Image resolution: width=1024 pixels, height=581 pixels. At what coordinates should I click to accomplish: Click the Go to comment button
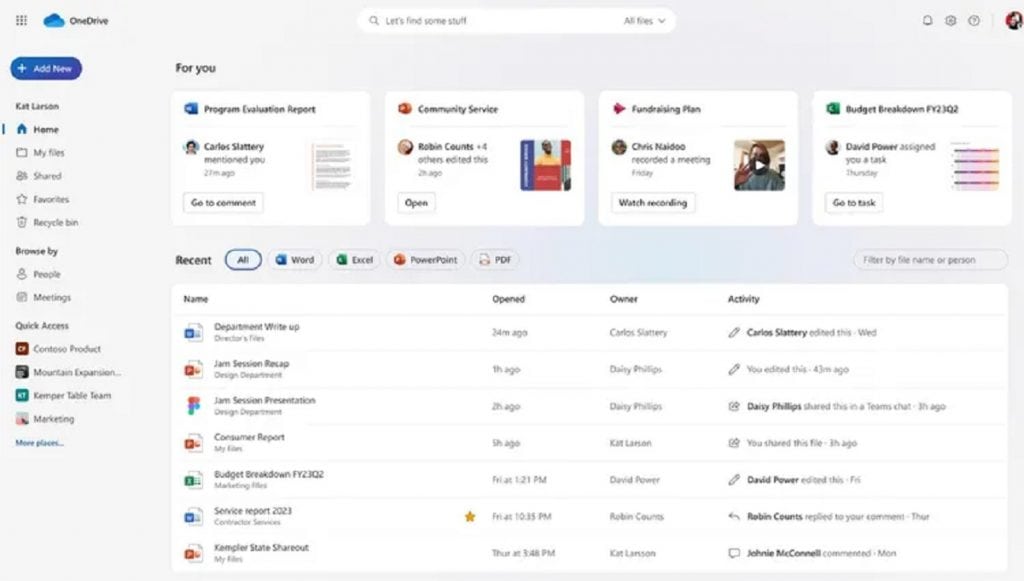coord(223,203)
